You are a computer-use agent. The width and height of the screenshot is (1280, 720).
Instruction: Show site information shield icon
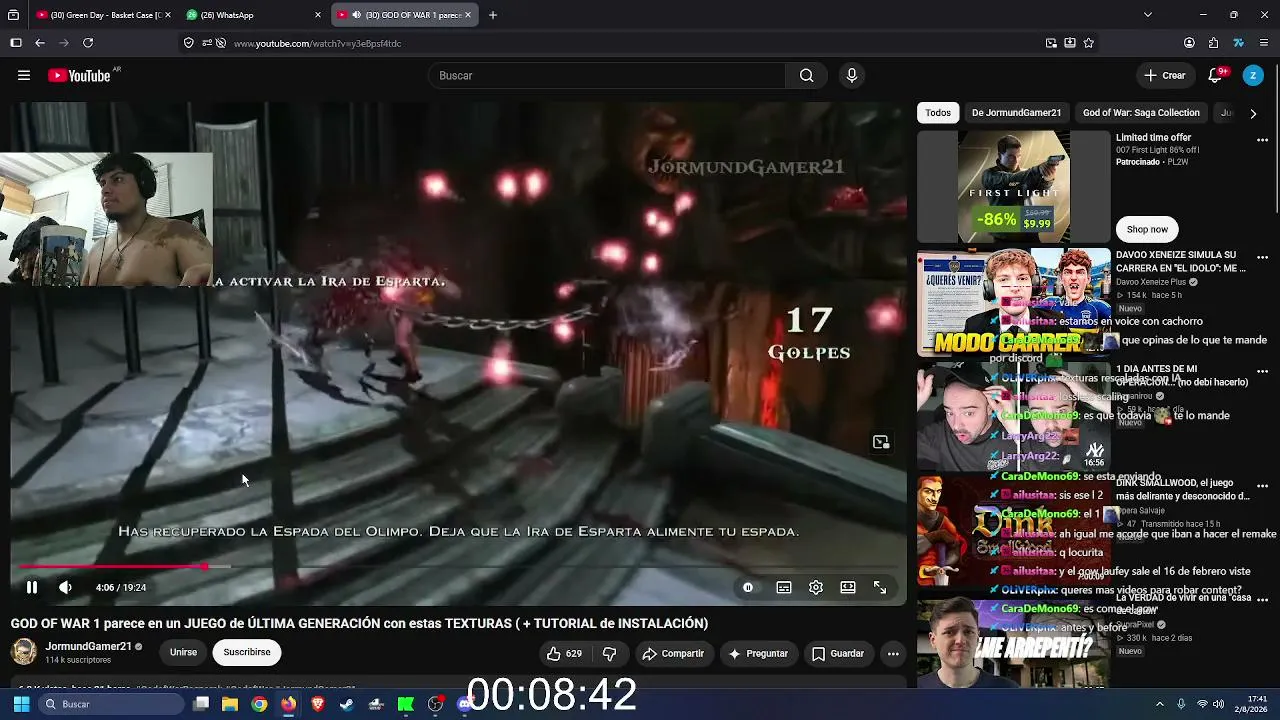(188, 43)
